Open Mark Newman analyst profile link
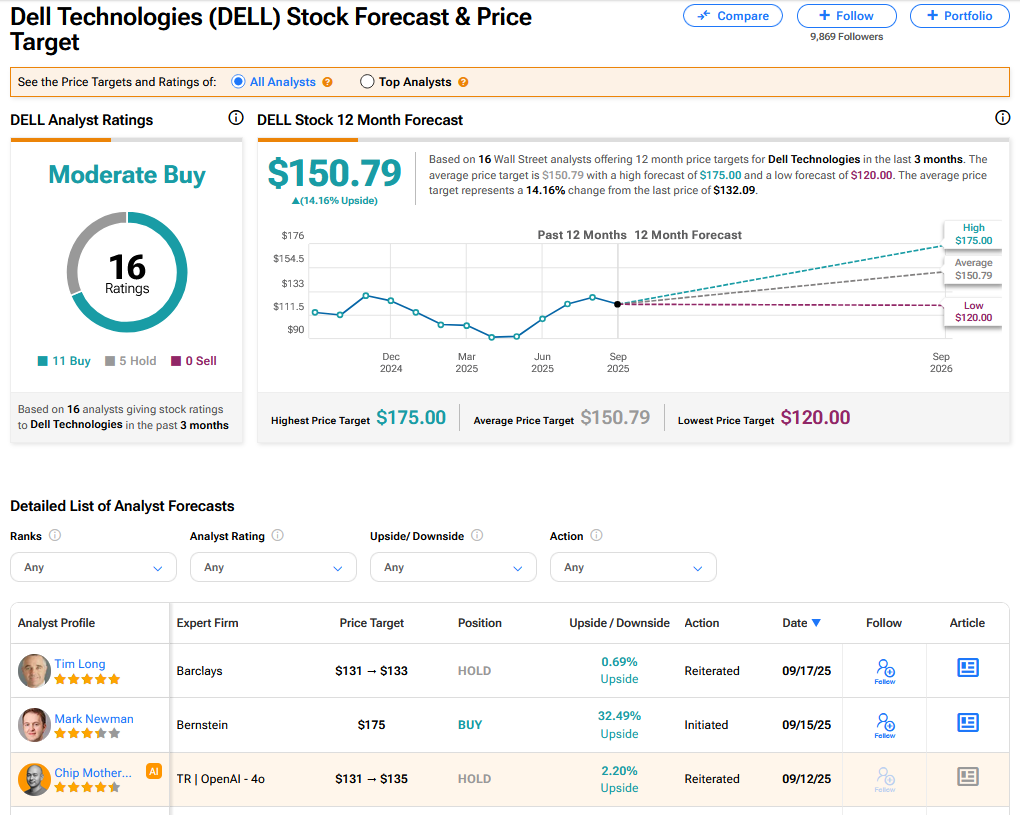The width and height of the screenshot is (1020, 815). pos(94,719)
